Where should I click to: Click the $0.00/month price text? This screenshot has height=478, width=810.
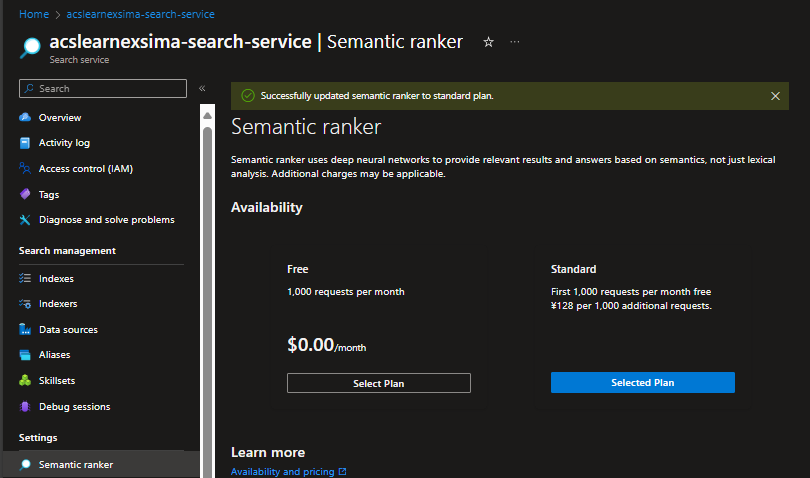coord(326,345)
